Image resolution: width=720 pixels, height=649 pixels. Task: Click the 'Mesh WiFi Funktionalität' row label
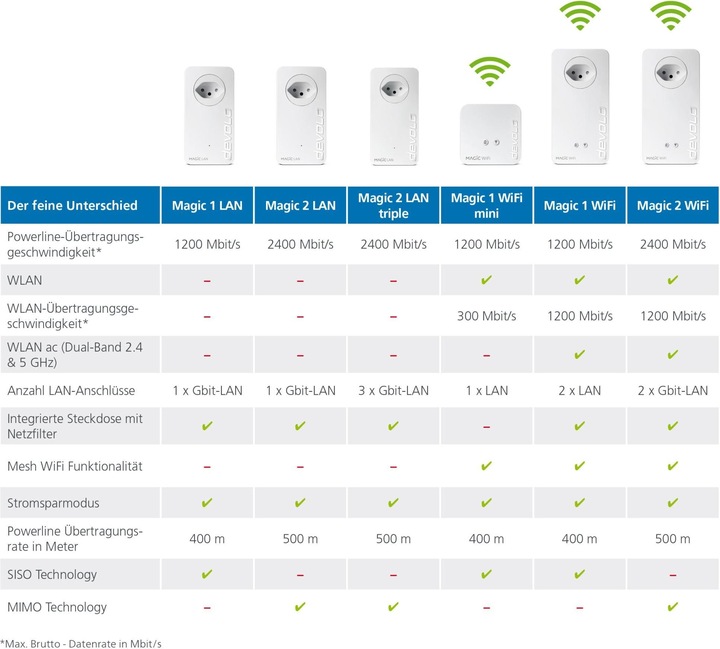pos(75,466)
